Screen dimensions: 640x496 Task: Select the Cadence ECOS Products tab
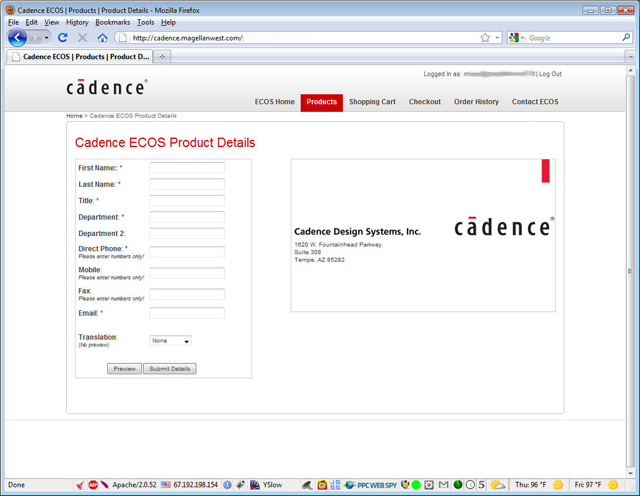pyautogui.click(x=80, y=57)
